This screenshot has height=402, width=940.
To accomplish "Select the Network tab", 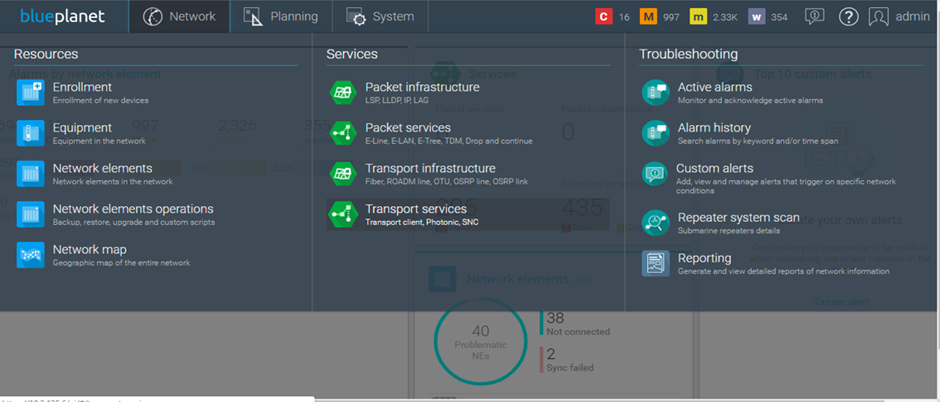I will point(180,17).
